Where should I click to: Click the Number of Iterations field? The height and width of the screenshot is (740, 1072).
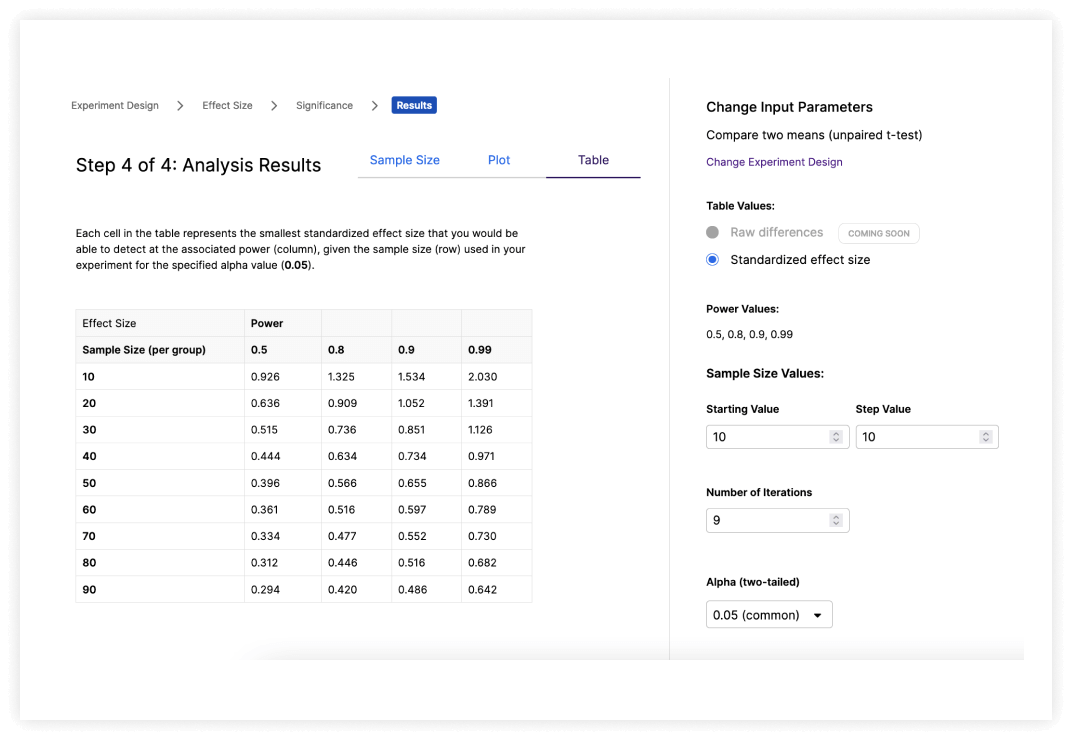point(765,520)
